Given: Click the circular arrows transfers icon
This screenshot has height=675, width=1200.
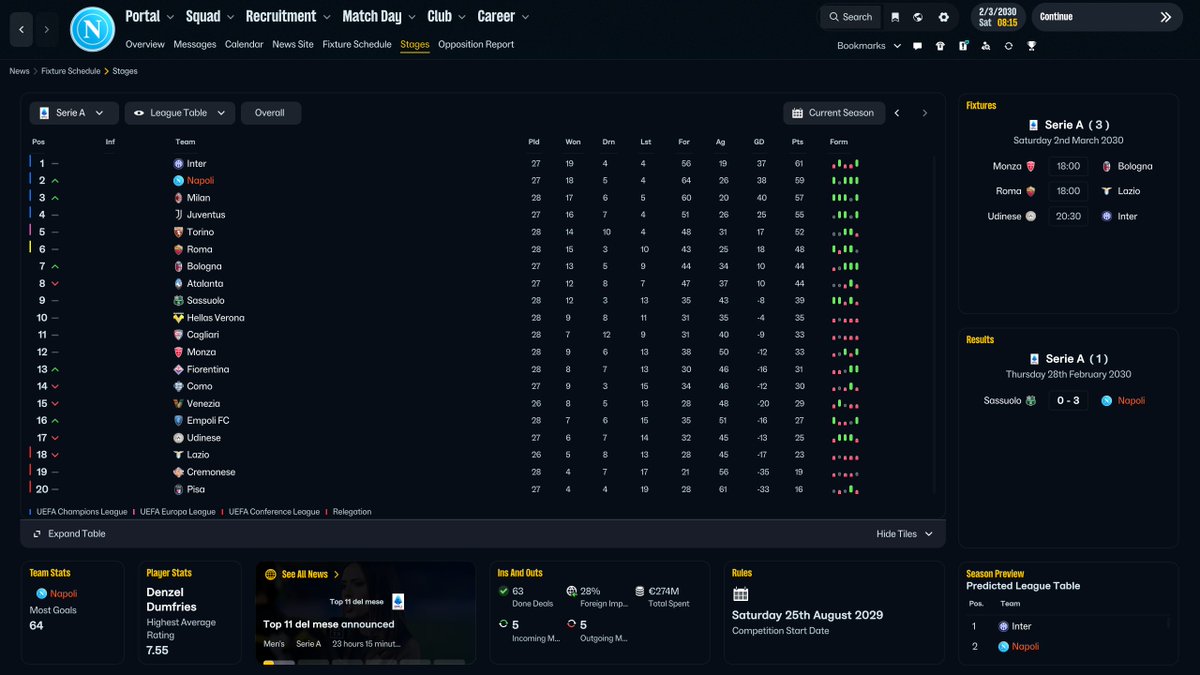Looking at the screenshot, I should click(x=1008, y=46).
